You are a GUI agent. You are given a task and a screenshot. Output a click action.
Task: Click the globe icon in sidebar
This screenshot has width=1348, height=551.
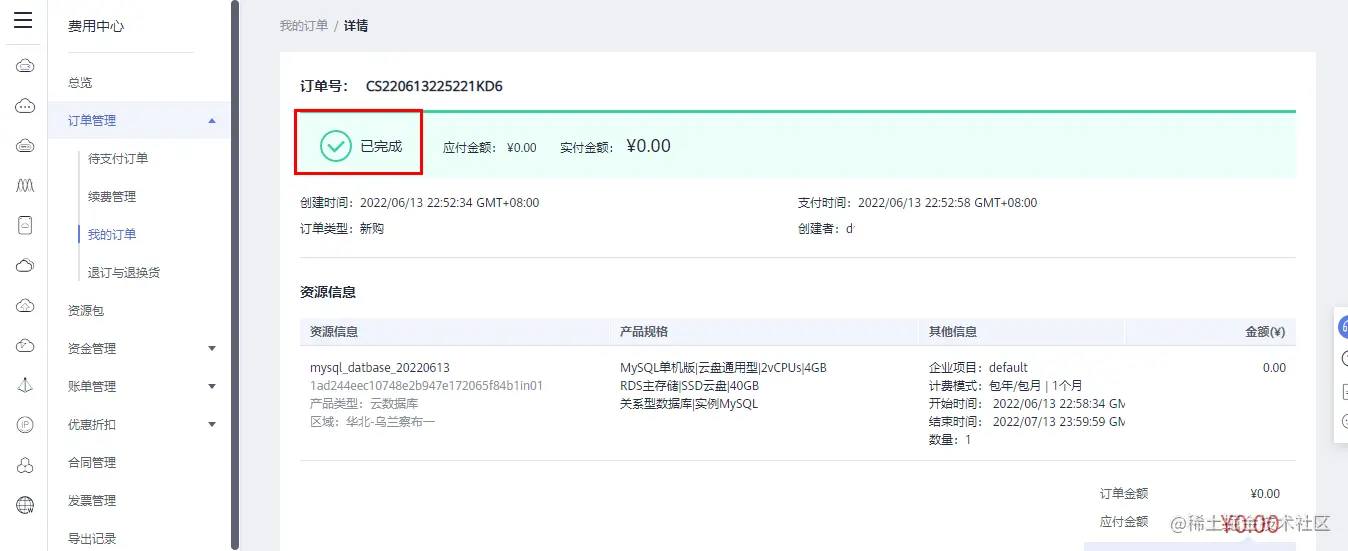[x=25, y=505]
